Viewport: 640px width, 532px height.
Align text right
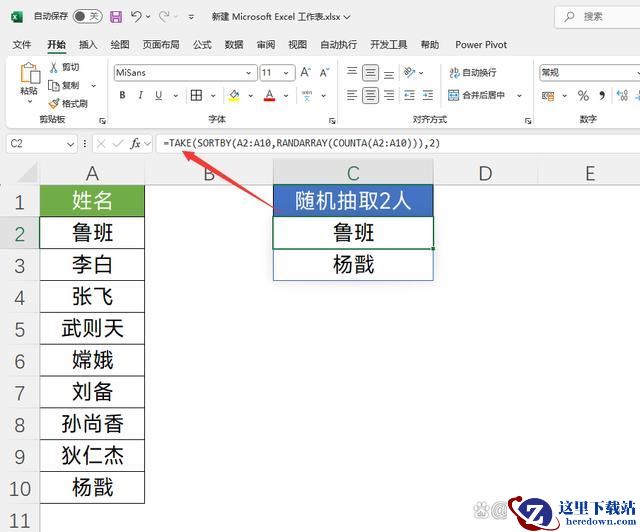pos(389,96)
